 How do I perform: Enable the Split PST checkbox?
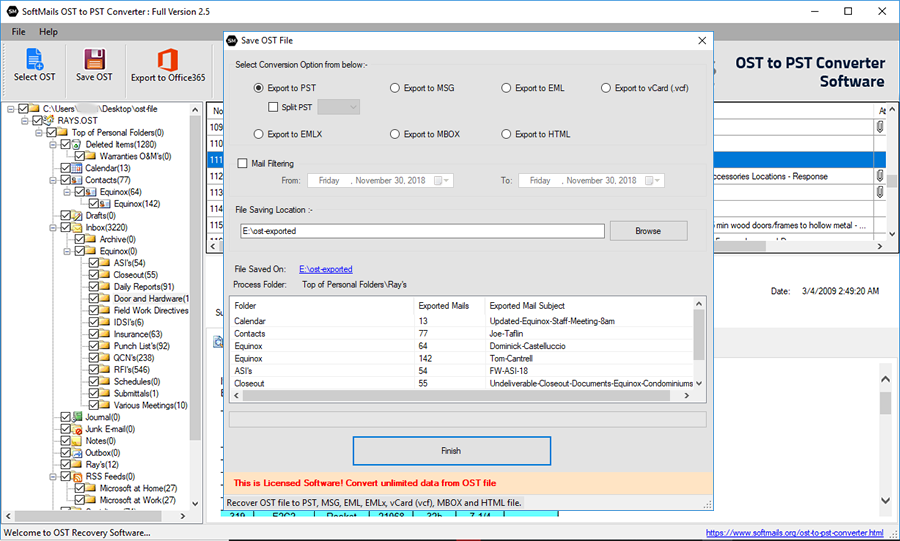[x=273, y=107]
